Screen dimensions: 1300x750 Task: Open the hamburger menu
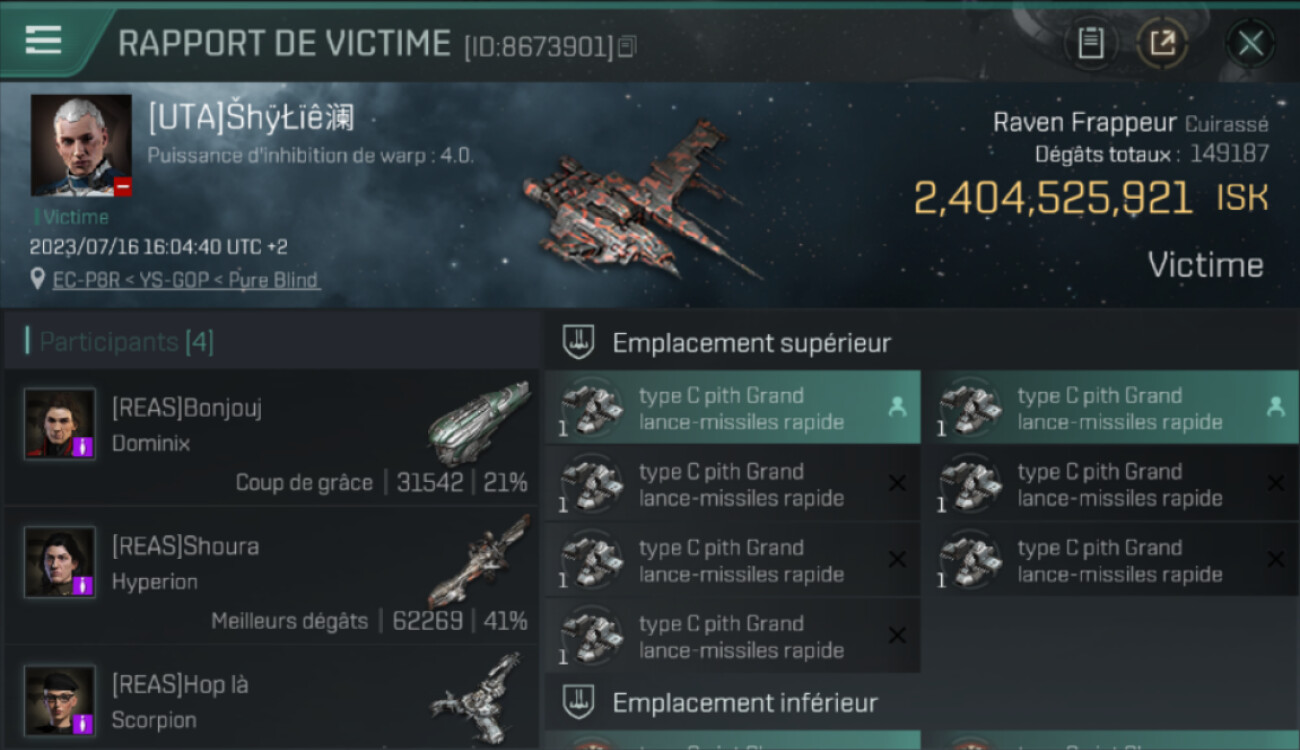tap(44, 40)
